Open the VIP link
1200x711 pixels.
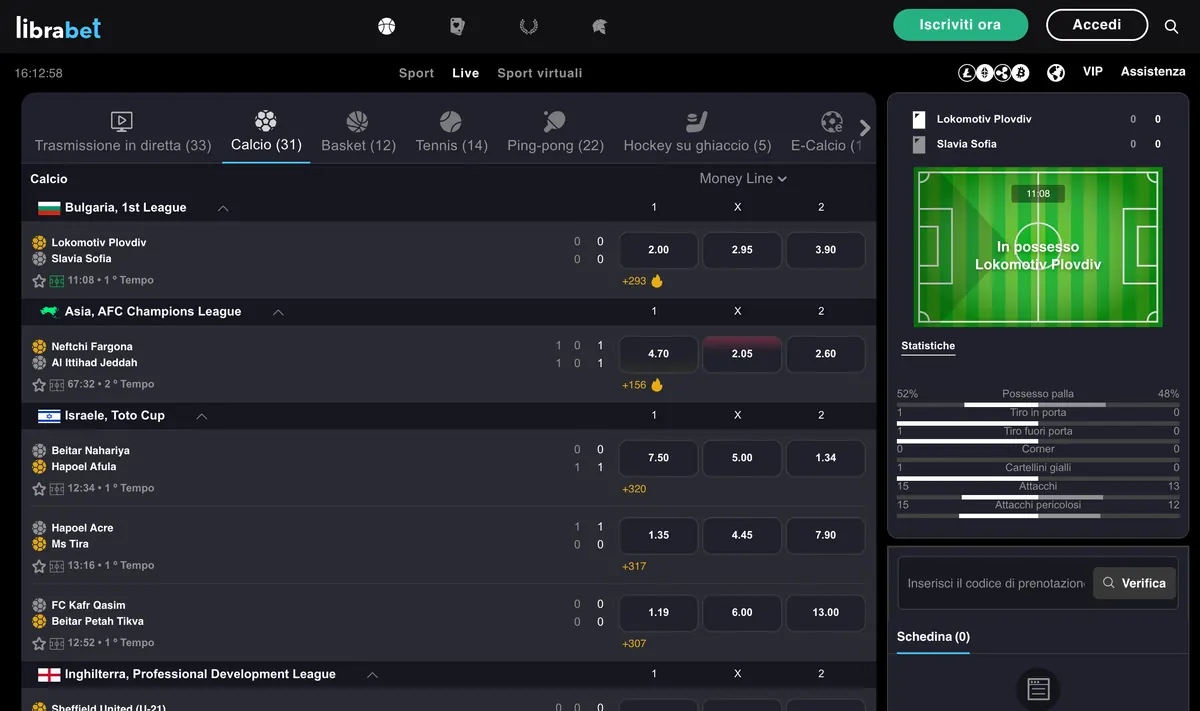click(x=1093, y=72)
